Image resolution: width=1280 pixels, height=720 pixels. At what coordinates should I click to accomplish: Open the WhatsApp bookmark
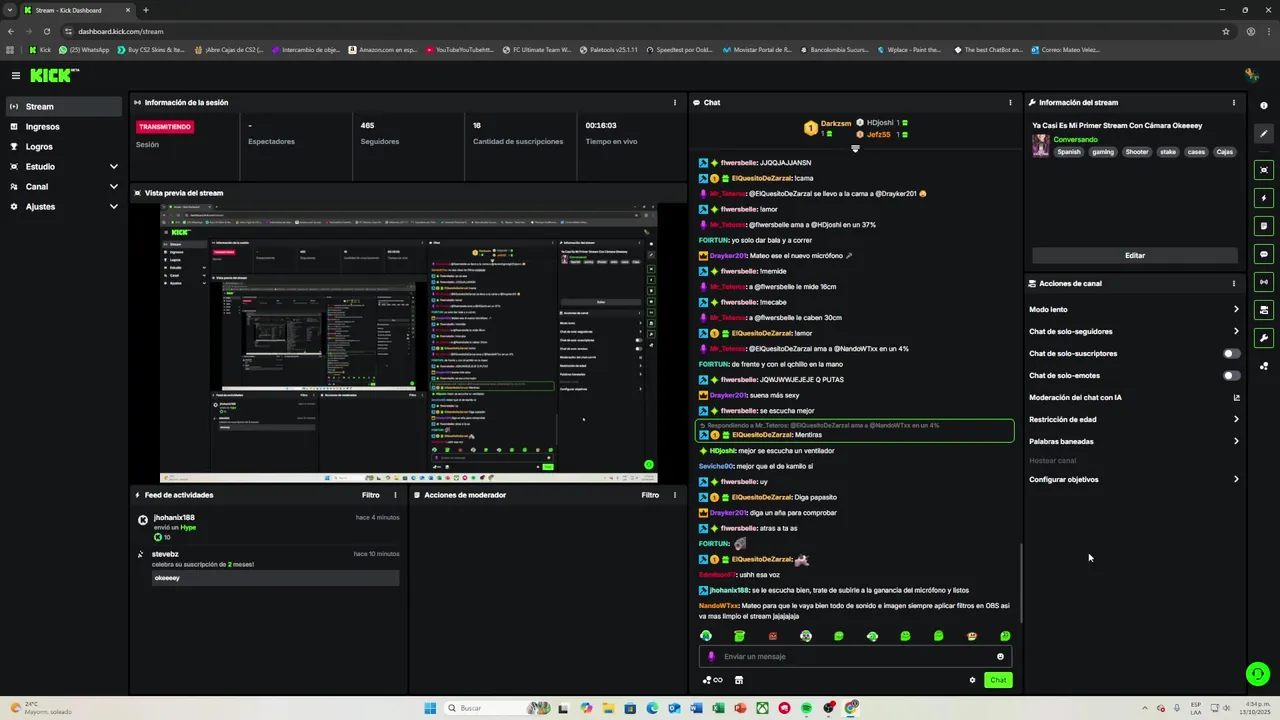point(84,49)
